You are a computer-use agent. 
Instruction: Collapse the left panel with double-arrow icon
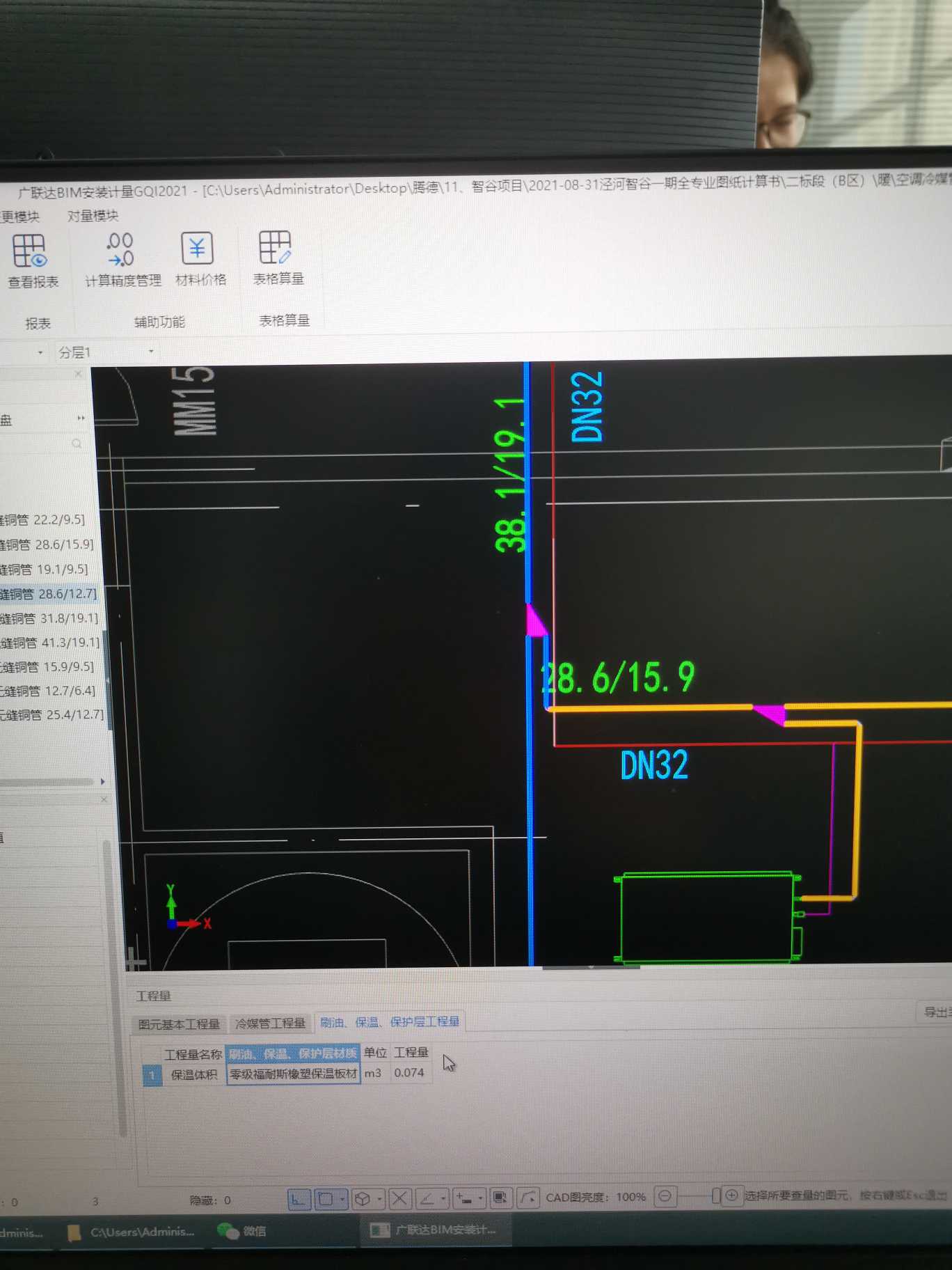(81, 418)
